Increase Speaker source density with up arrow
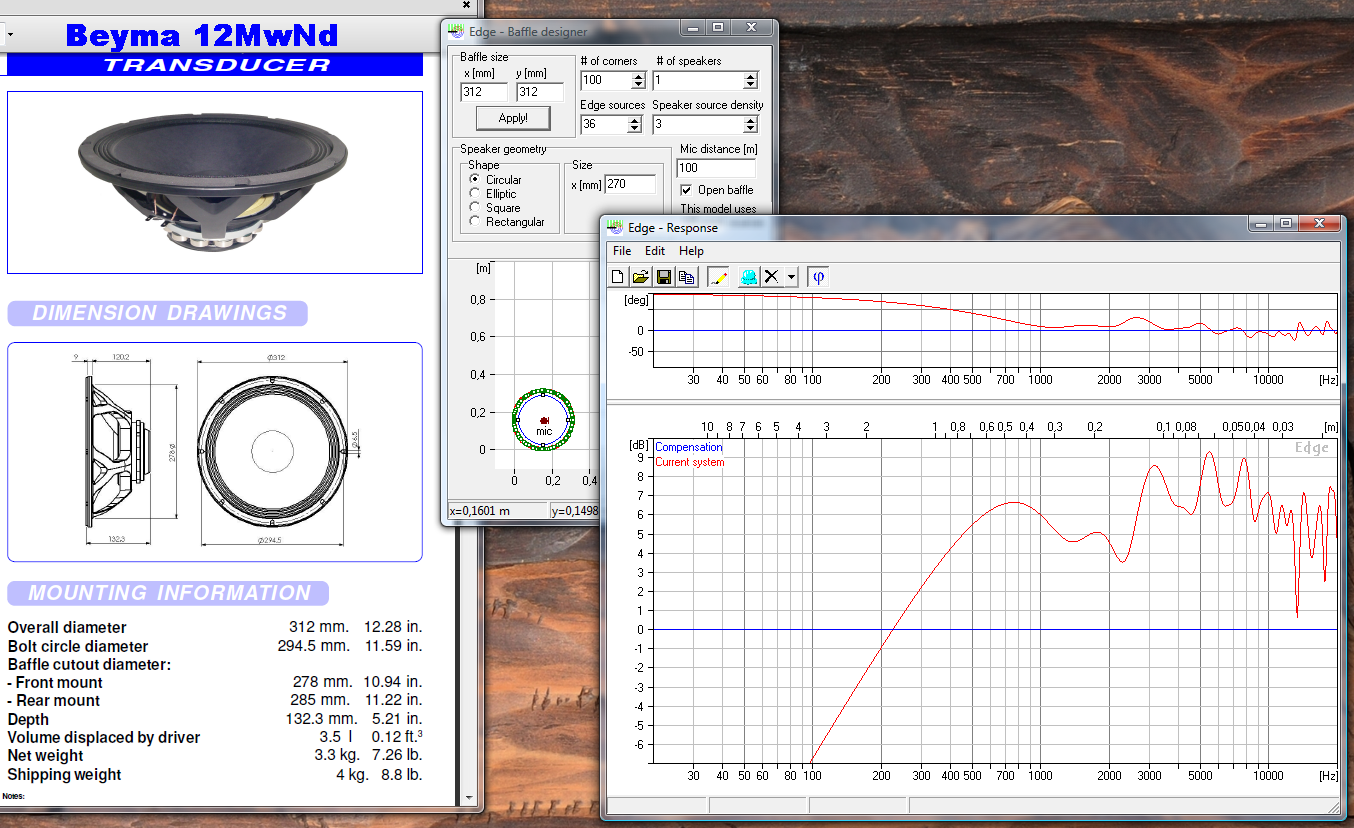Viewport: 1354px width, 828px height. 751,120
